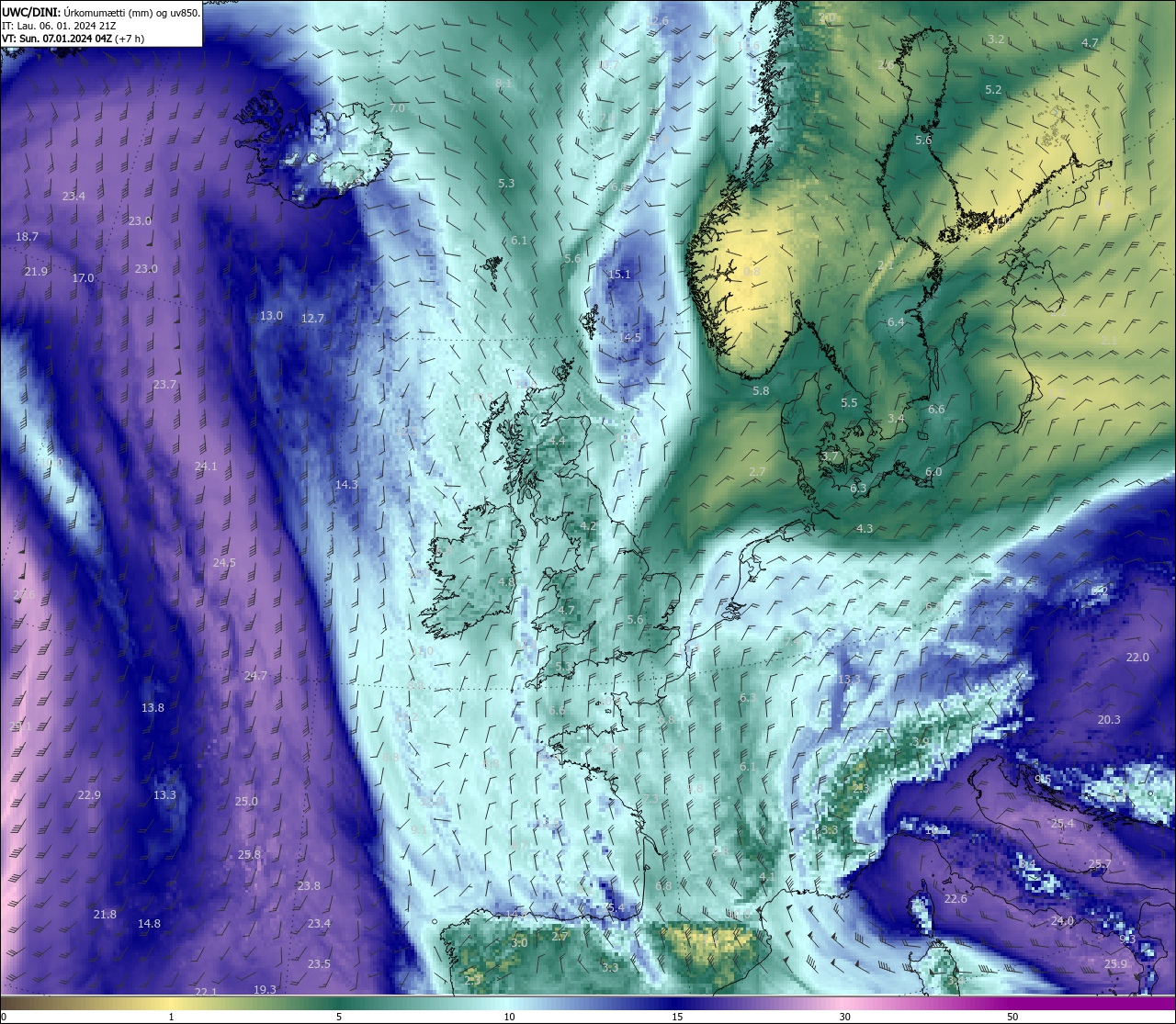Click the '5.2' value over Finland
This screenshot has height=1024, width=1176.
pyautogui.click(x=993, y=90)
